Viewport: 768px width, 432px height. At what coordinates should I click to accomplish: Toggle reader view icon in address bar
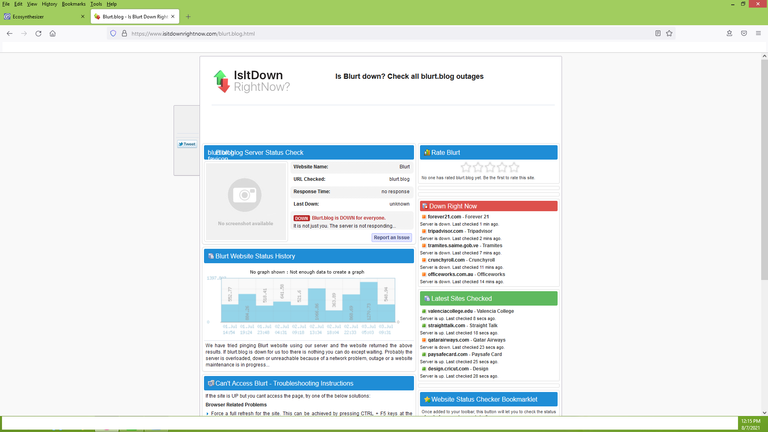tap(658, 33)
